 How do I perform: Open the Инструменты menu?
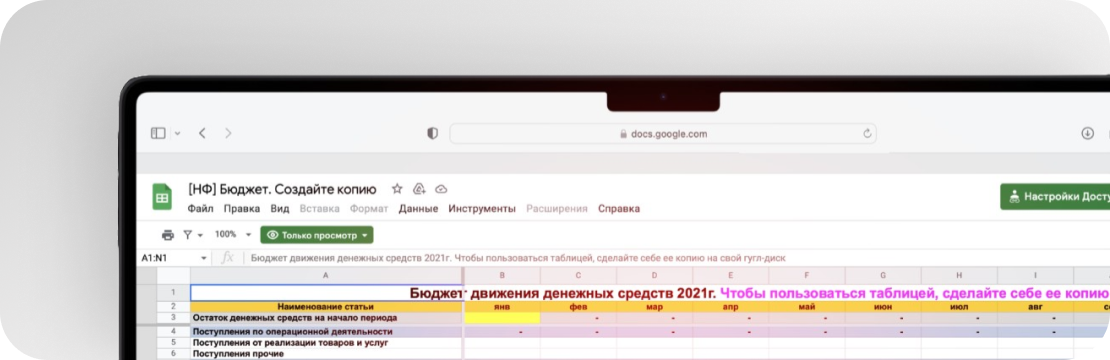pos(482,209)
